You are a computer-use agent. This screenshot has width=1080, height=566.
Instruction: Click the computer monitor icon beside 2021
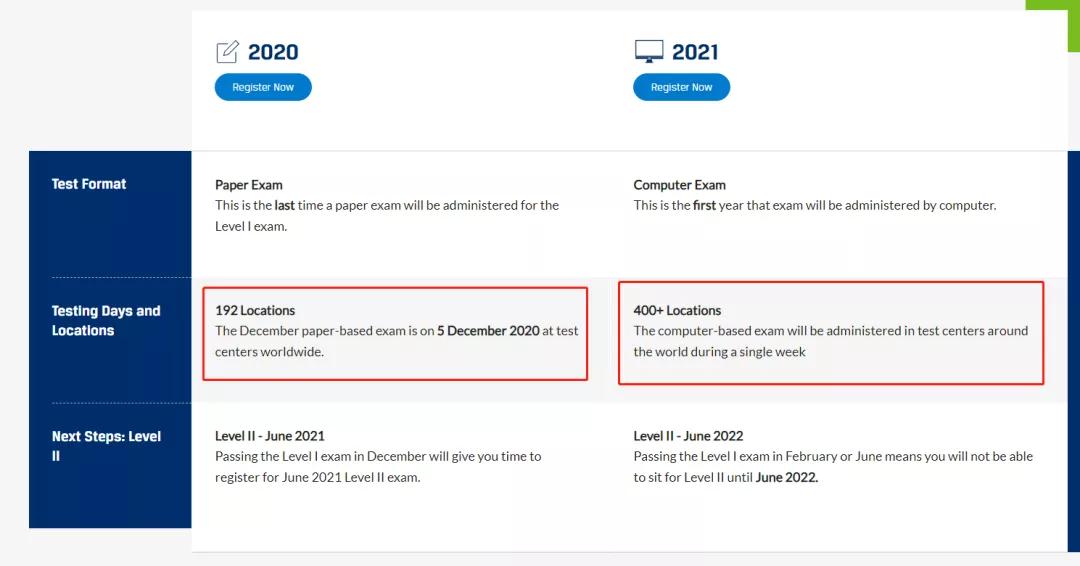[649, 51]
